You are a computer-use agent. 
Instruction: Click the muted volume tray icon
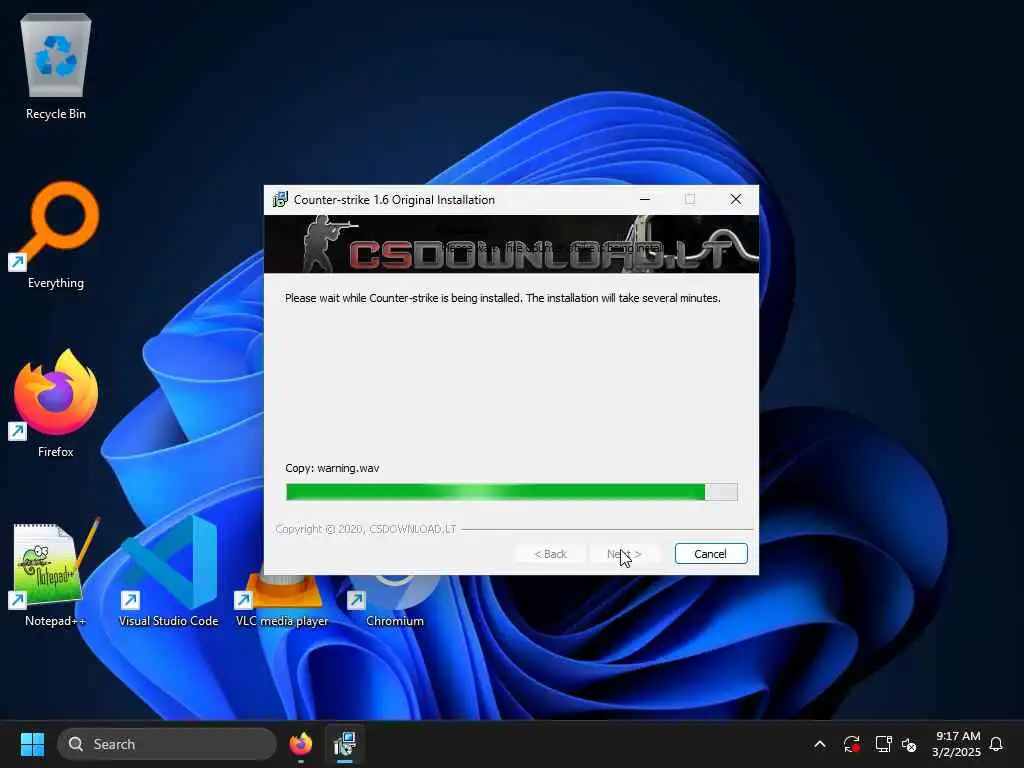909,744
